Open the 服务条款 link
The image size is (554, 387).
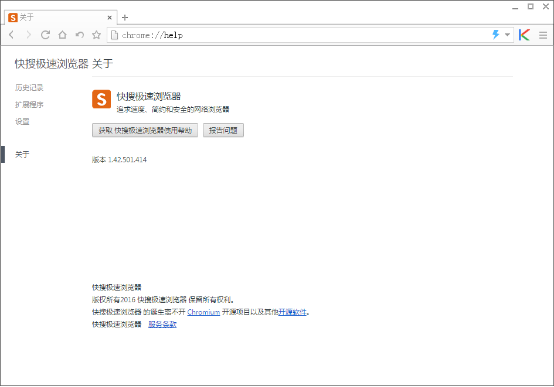pyautogui.click(x=162, y=324)
